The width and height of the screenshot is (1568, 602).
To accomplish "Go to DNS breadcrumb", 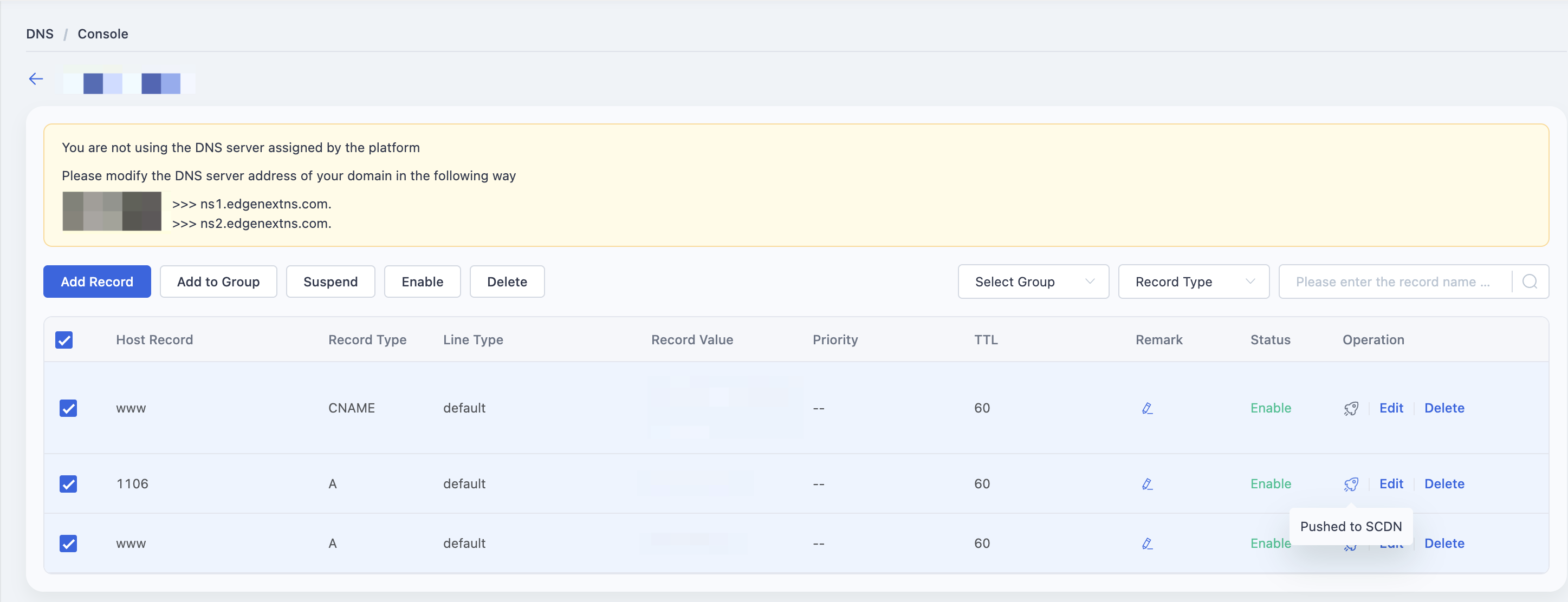I will [40, 34].
